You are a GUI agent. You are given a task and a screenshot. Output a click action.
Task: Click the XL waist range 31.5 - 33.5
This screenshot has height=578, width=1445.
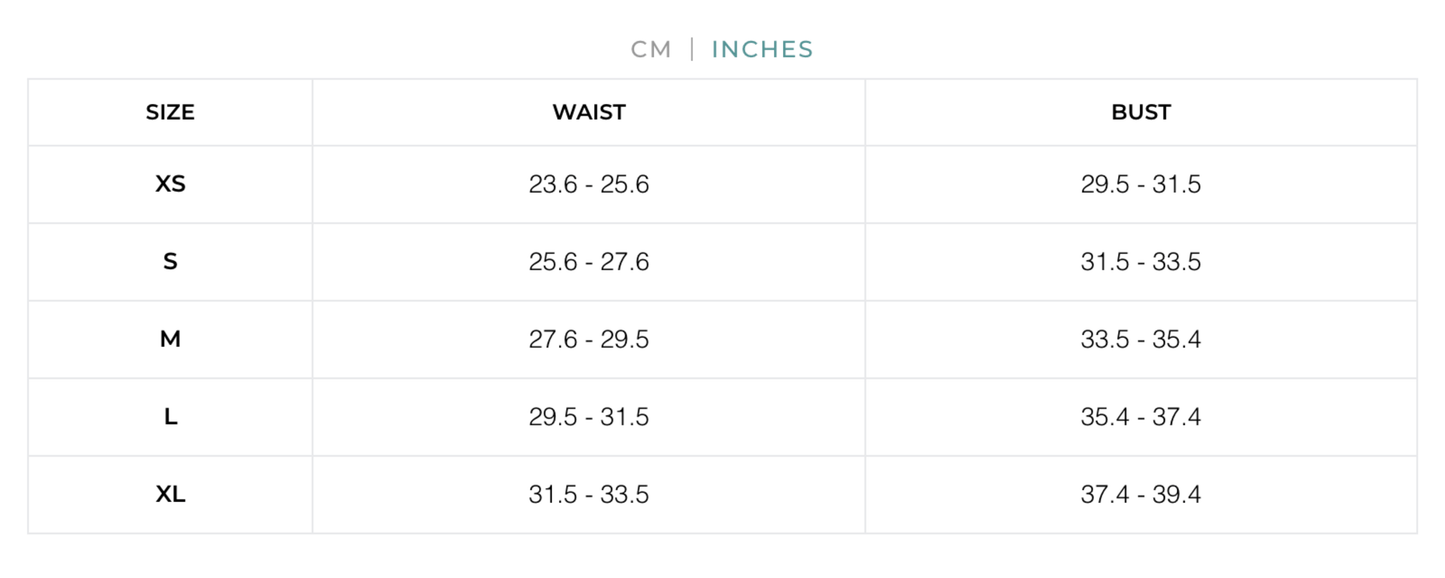[x=588, y=494]
